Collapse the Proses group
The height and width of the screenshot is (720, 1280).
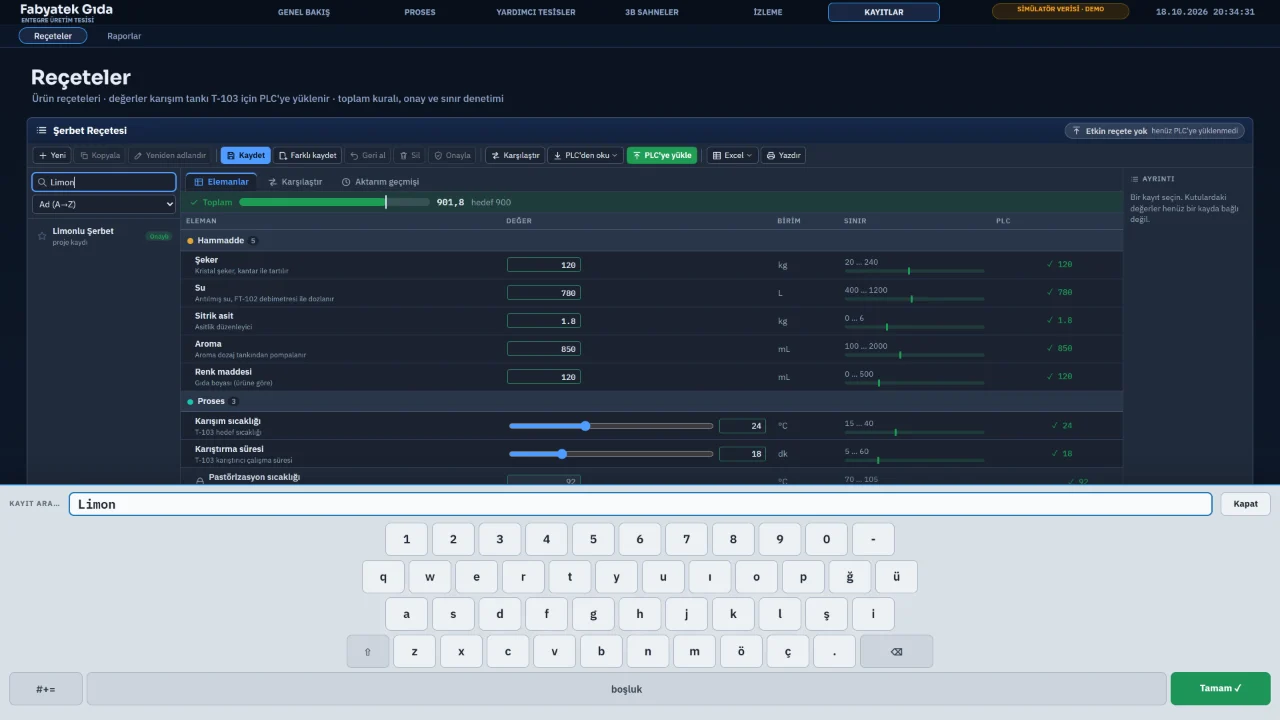click(x=651, y=401)
